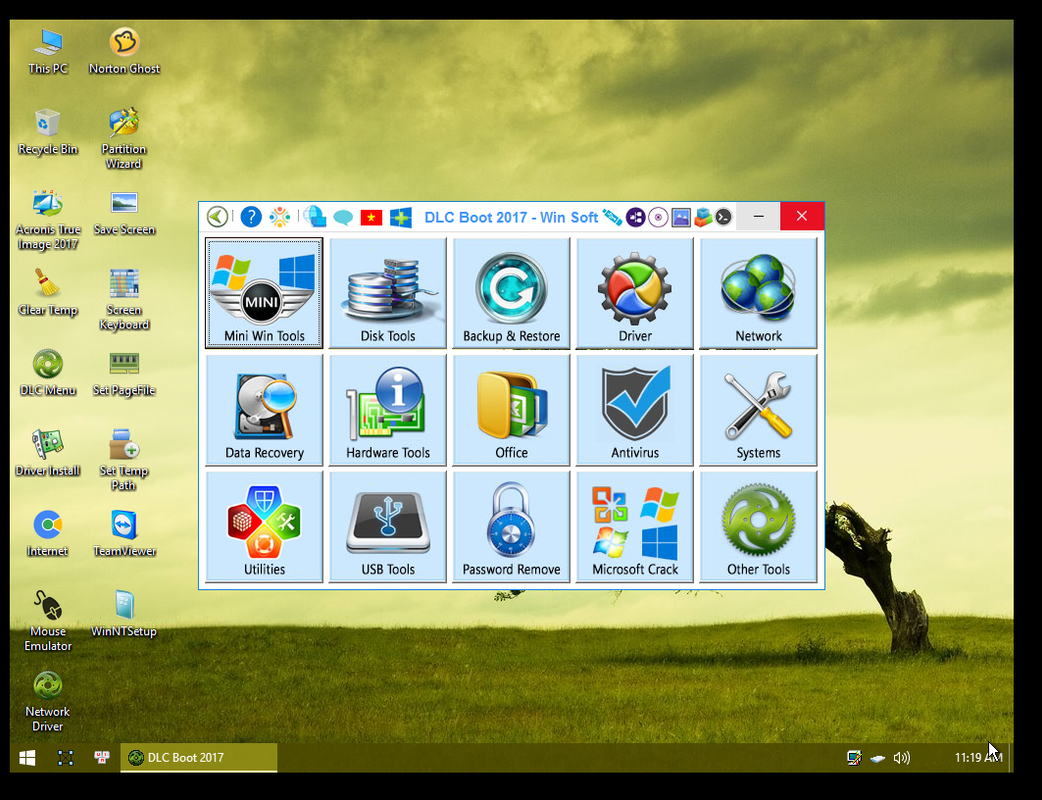Select This PC desktop icon

48,51
